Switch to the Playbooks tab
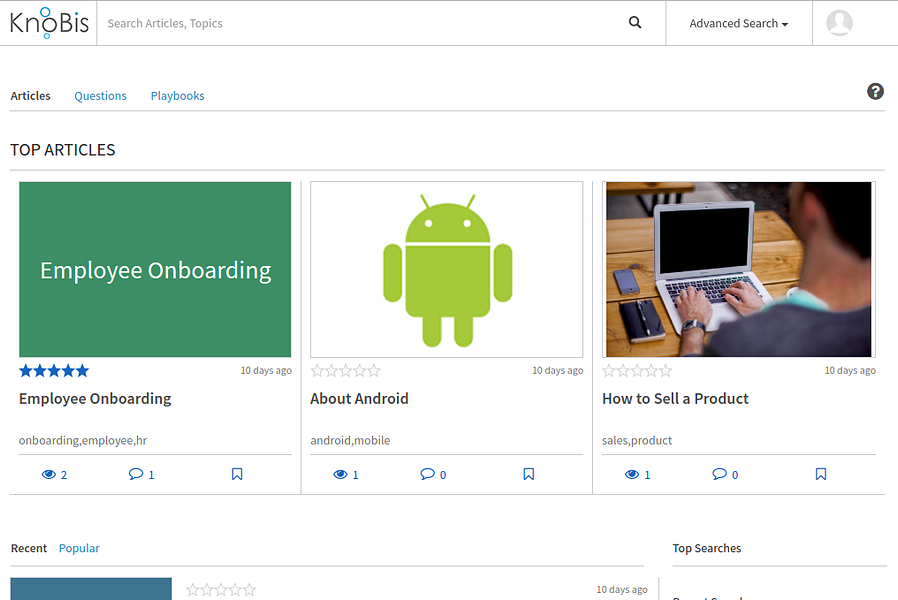Image resolution: width=898 pixels, height=600 pixels. [x=178, y=96]
